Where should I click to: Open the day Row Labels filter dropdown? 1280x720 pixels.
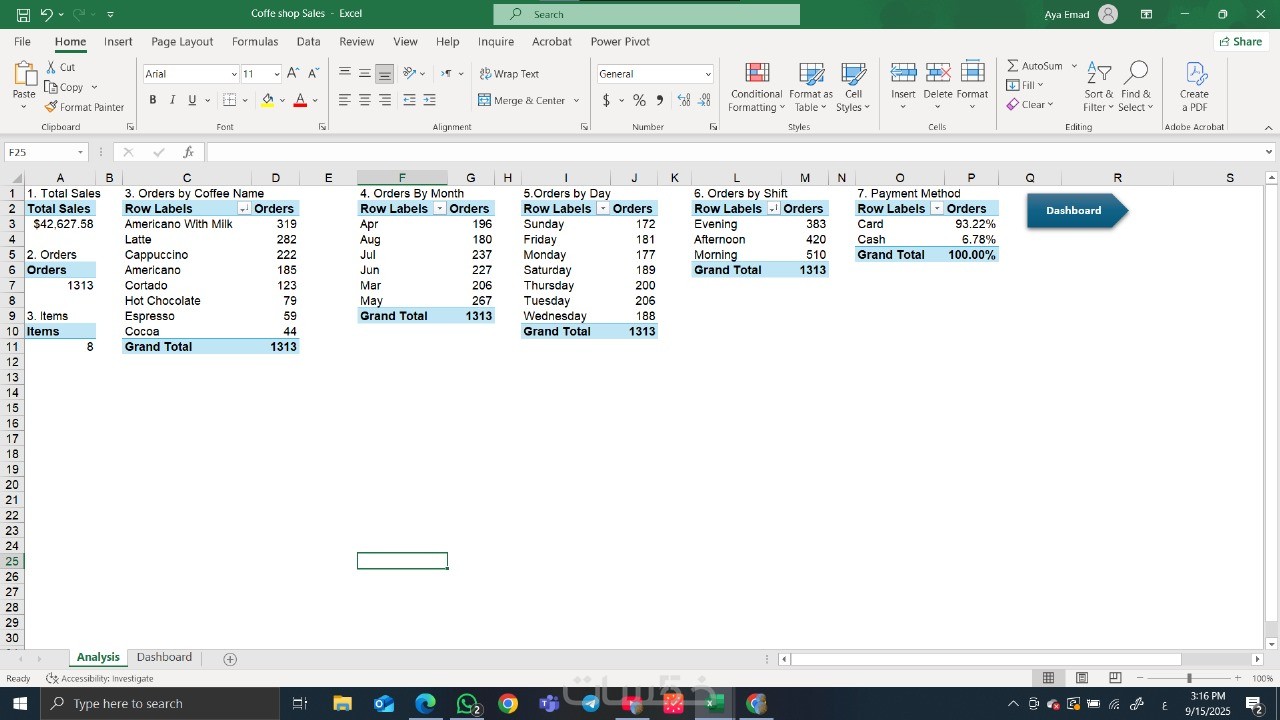[x=603, y=209]
